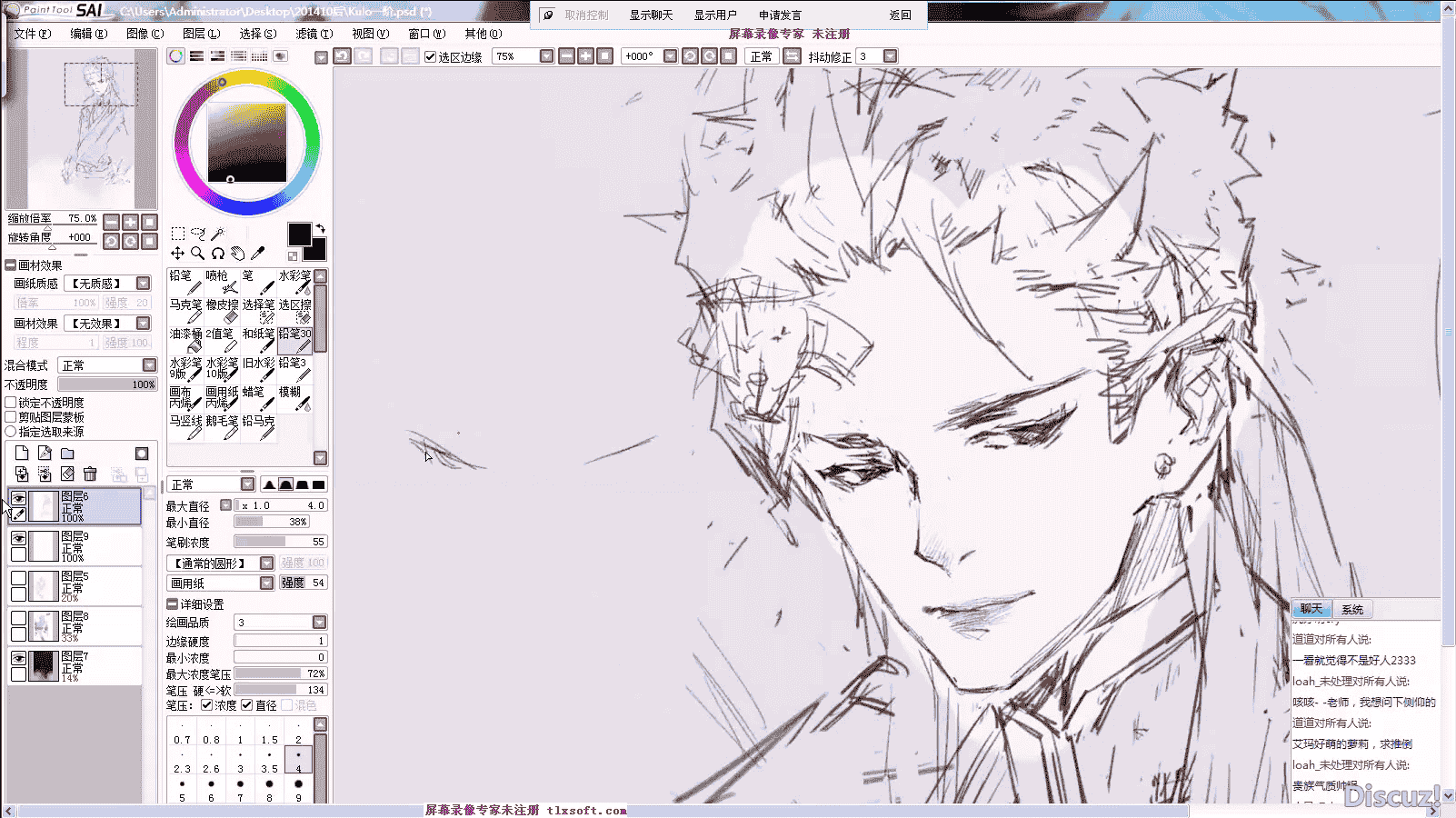
Task: Select 指定选取来源 radio button
Action: [11, 431]
